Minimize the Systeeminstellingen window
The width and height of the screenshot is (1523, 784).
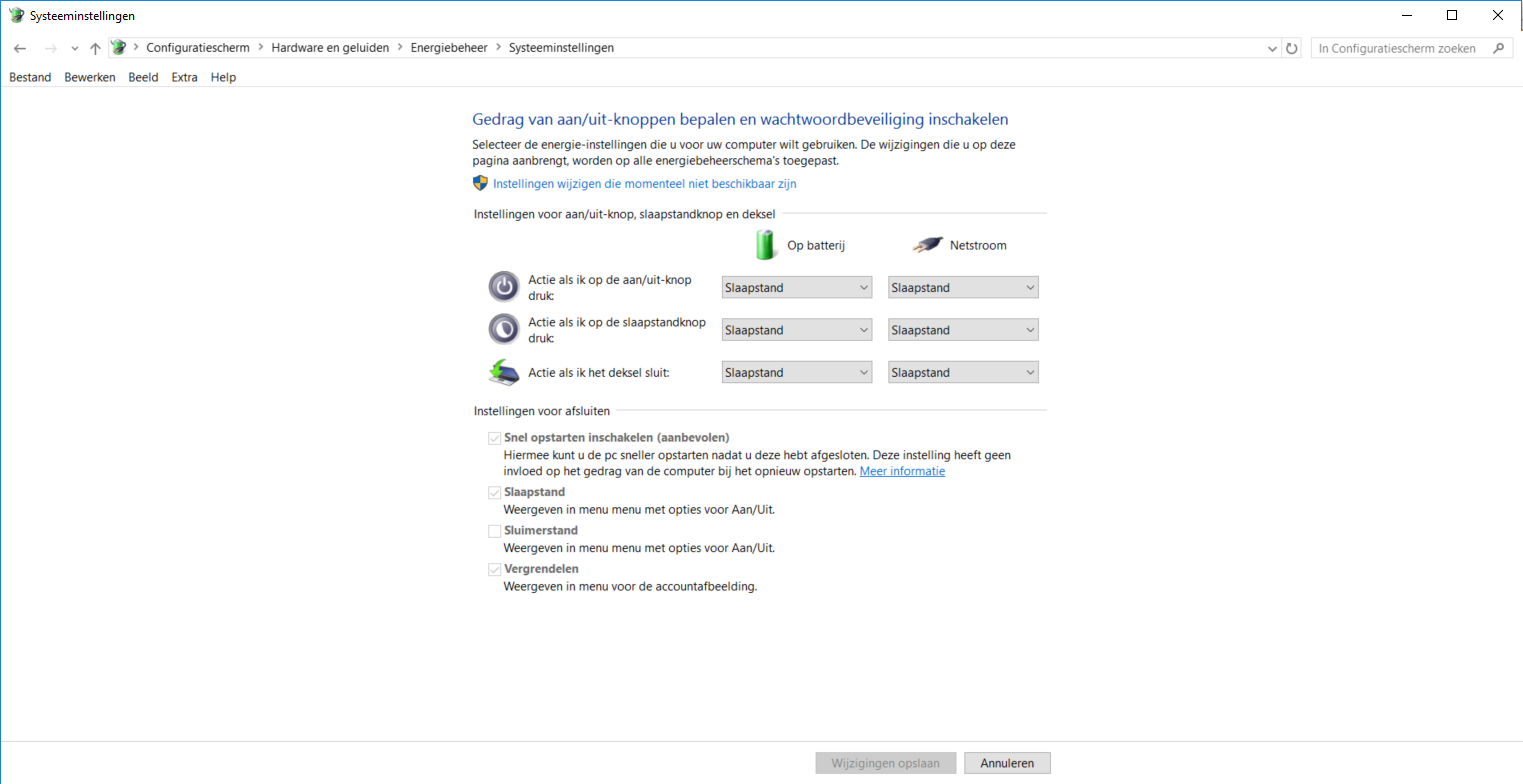click(1406, 15)
